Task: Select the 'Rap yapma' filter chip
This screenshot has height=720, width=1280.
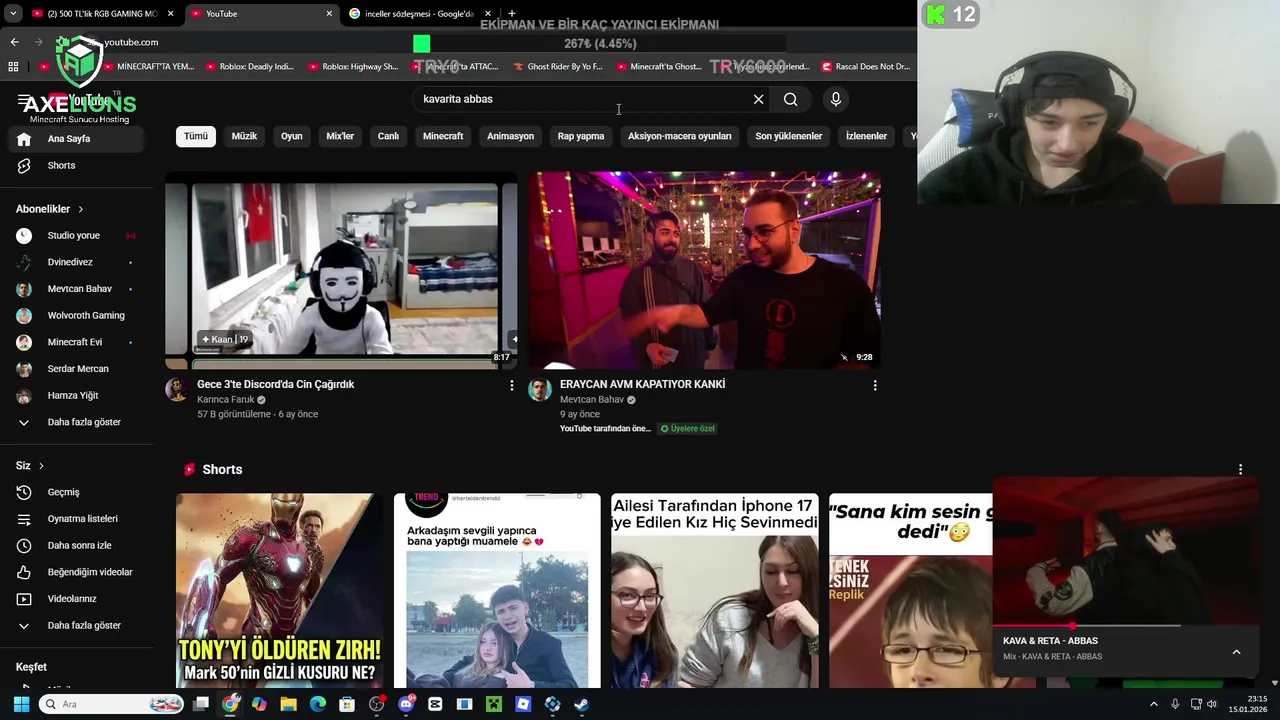Action: tap(581, 136)
